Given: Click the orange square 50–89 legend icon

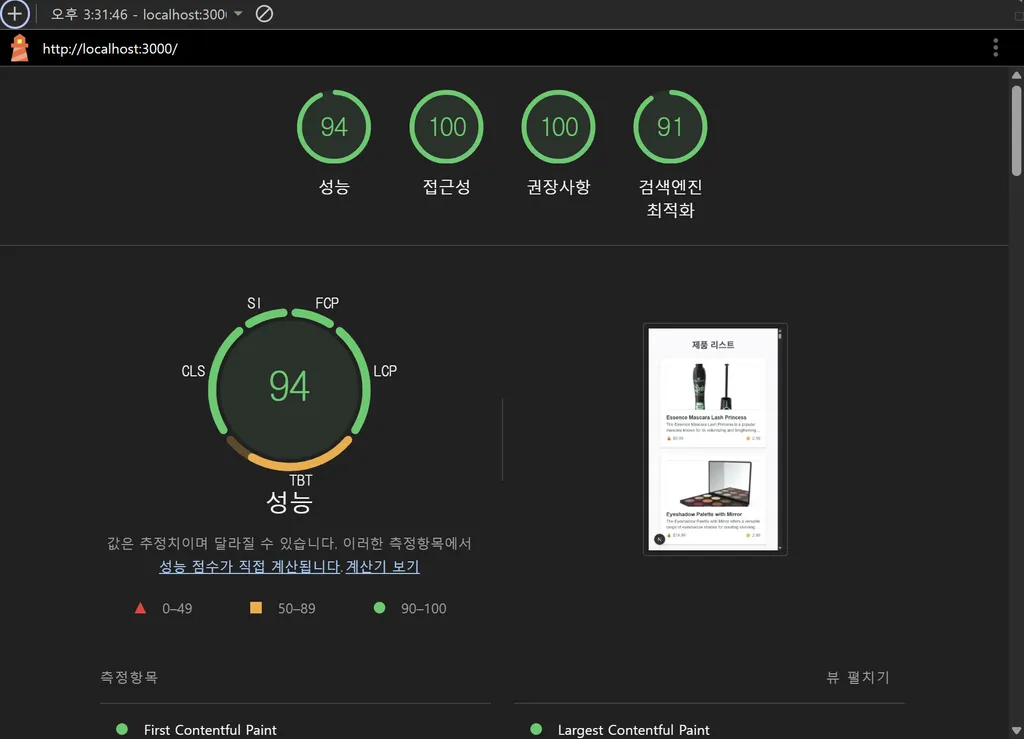Looking at the screenshot, I should 256,608.
